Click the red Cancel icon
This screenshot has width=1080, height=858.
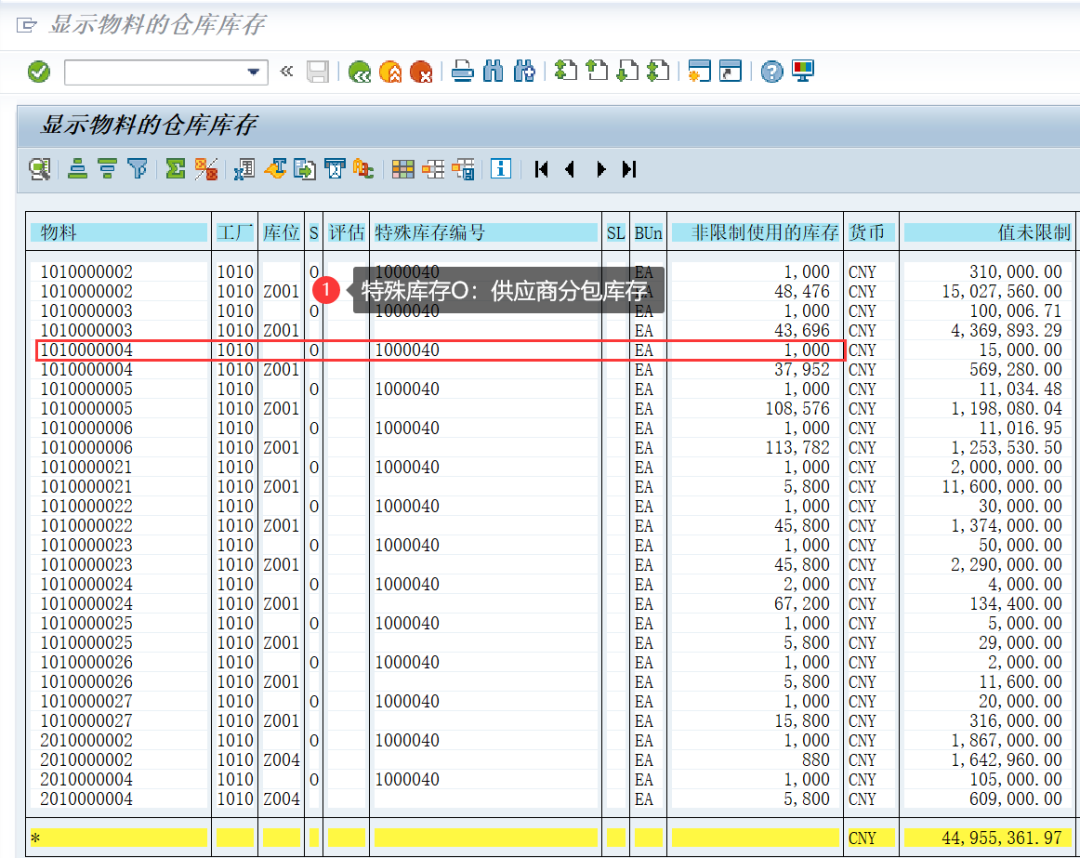tap(422, 72)
